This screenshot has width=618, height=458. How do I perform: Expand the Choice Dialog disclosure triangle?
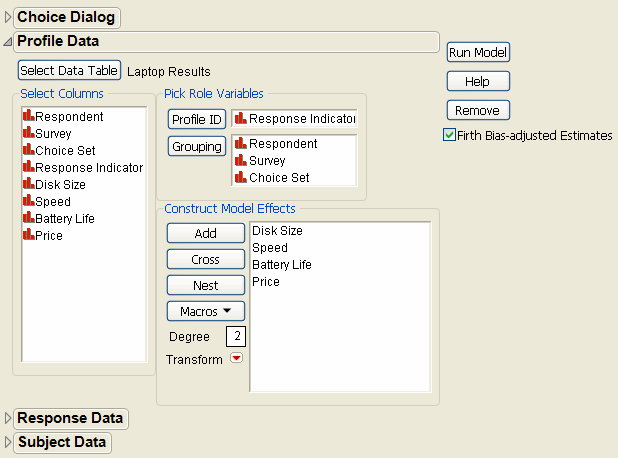[8, 17]
